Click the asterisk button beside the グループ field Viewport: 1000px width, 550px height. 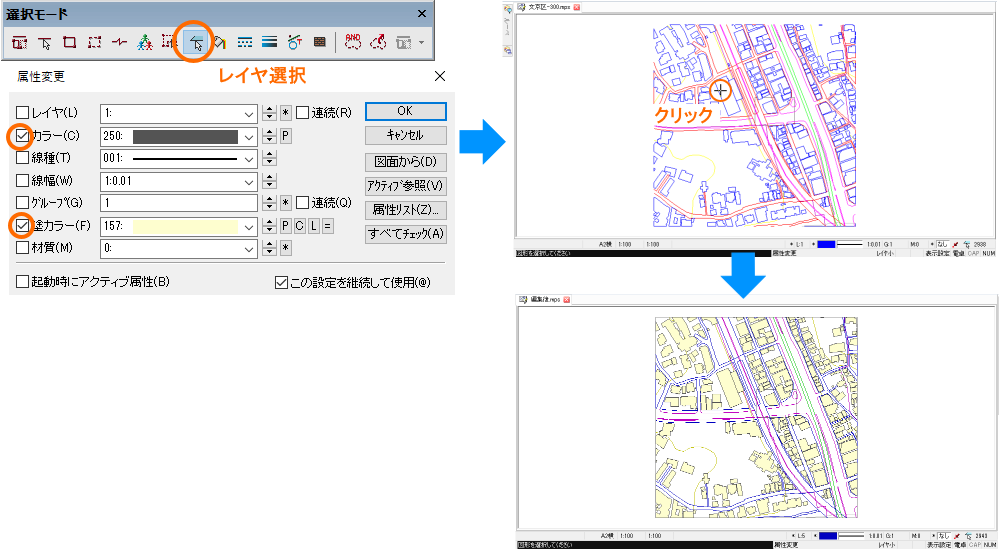coord(286,203)
